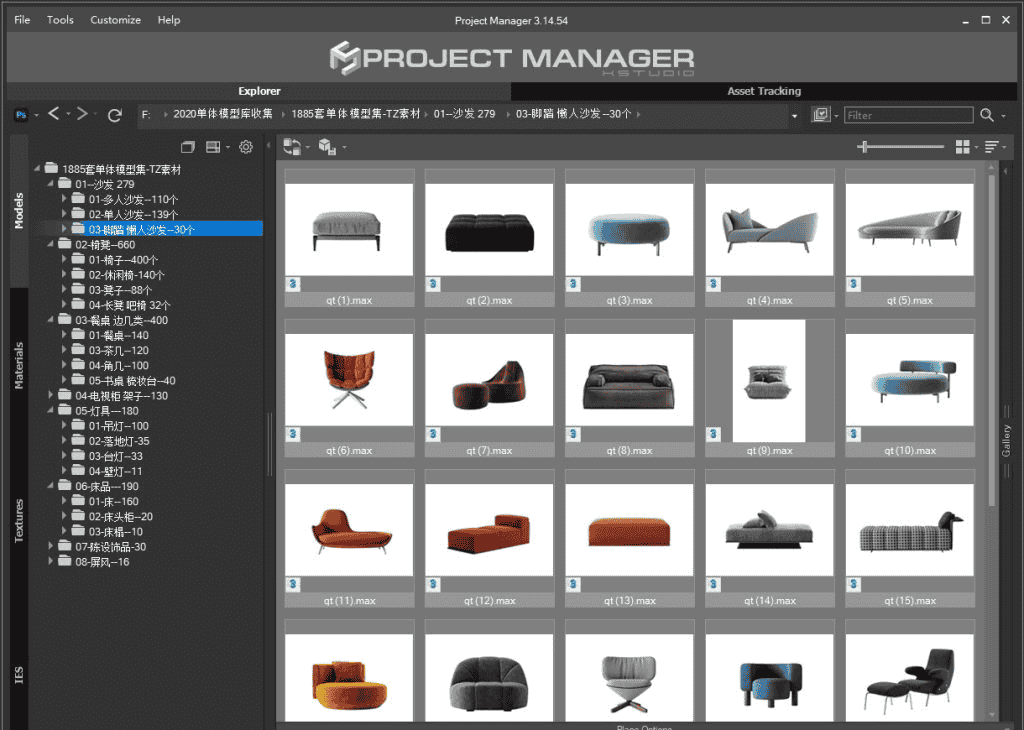Collapse the 02-椅凳--660 folder
This screenshot has width=1024, height=730.
(51, 245)
